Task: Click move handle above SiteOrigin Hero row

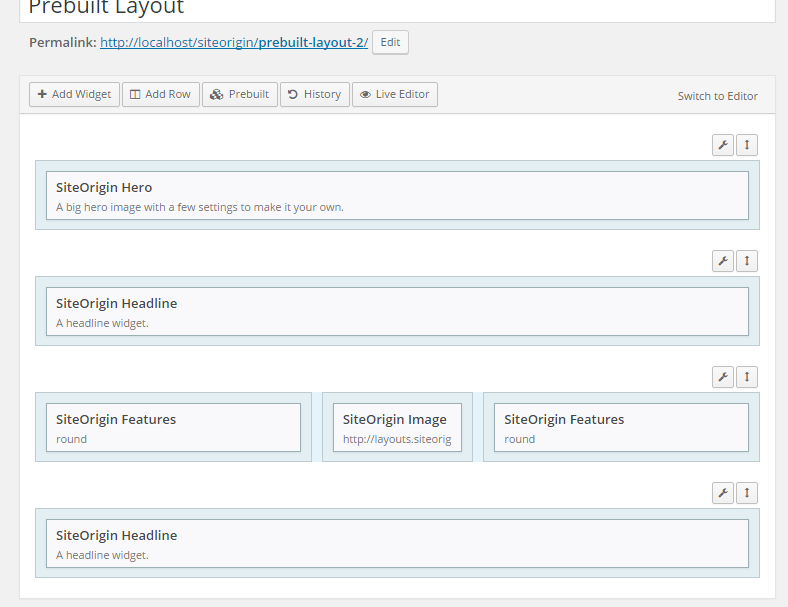Action: pyautogui.click(x=747, y=145)
